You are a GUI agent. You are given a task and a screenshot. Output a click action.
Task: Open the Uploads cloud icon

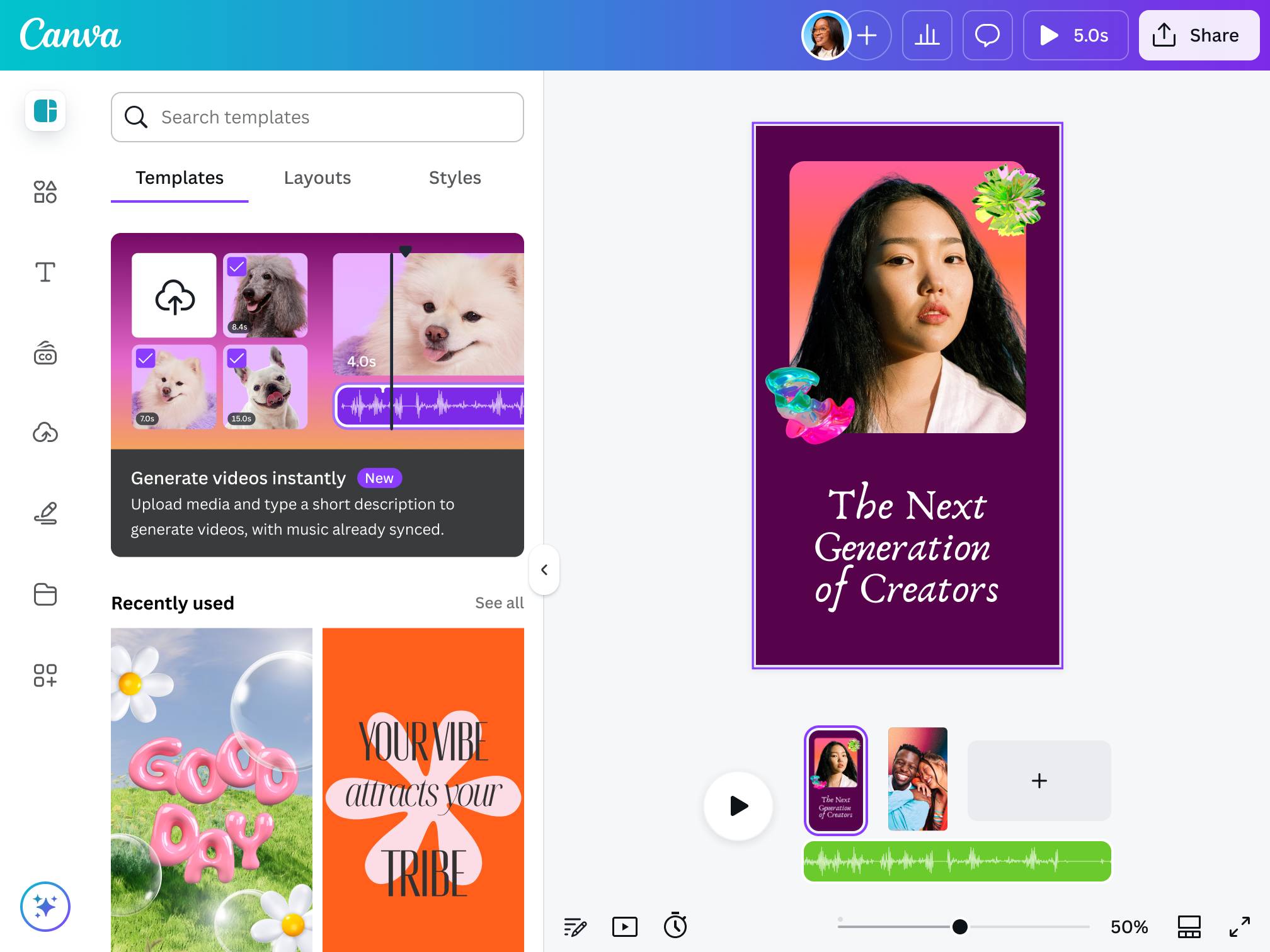pos(45,433)
